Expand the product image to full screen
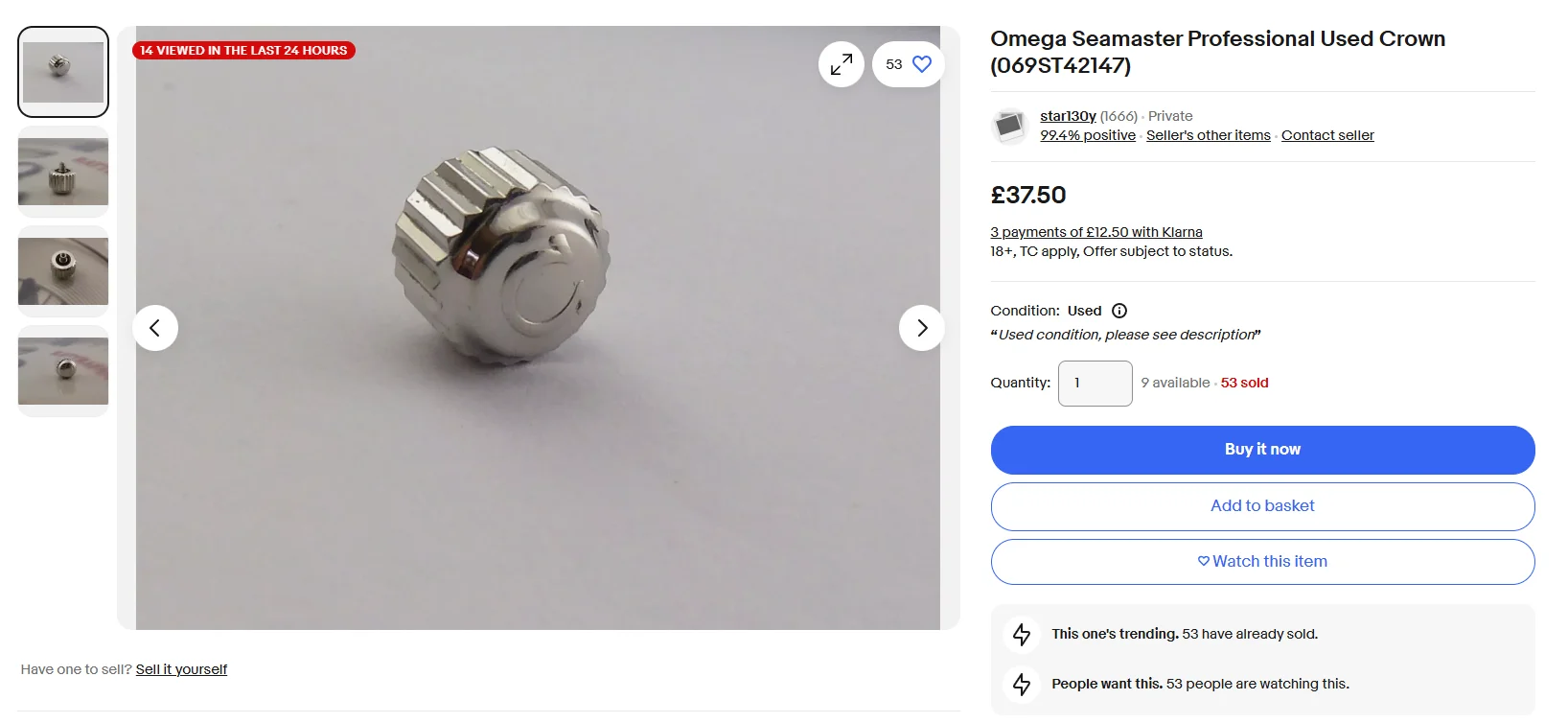Image resolution: width=1568 pixels, height=723 pixels. click(842, 64)
